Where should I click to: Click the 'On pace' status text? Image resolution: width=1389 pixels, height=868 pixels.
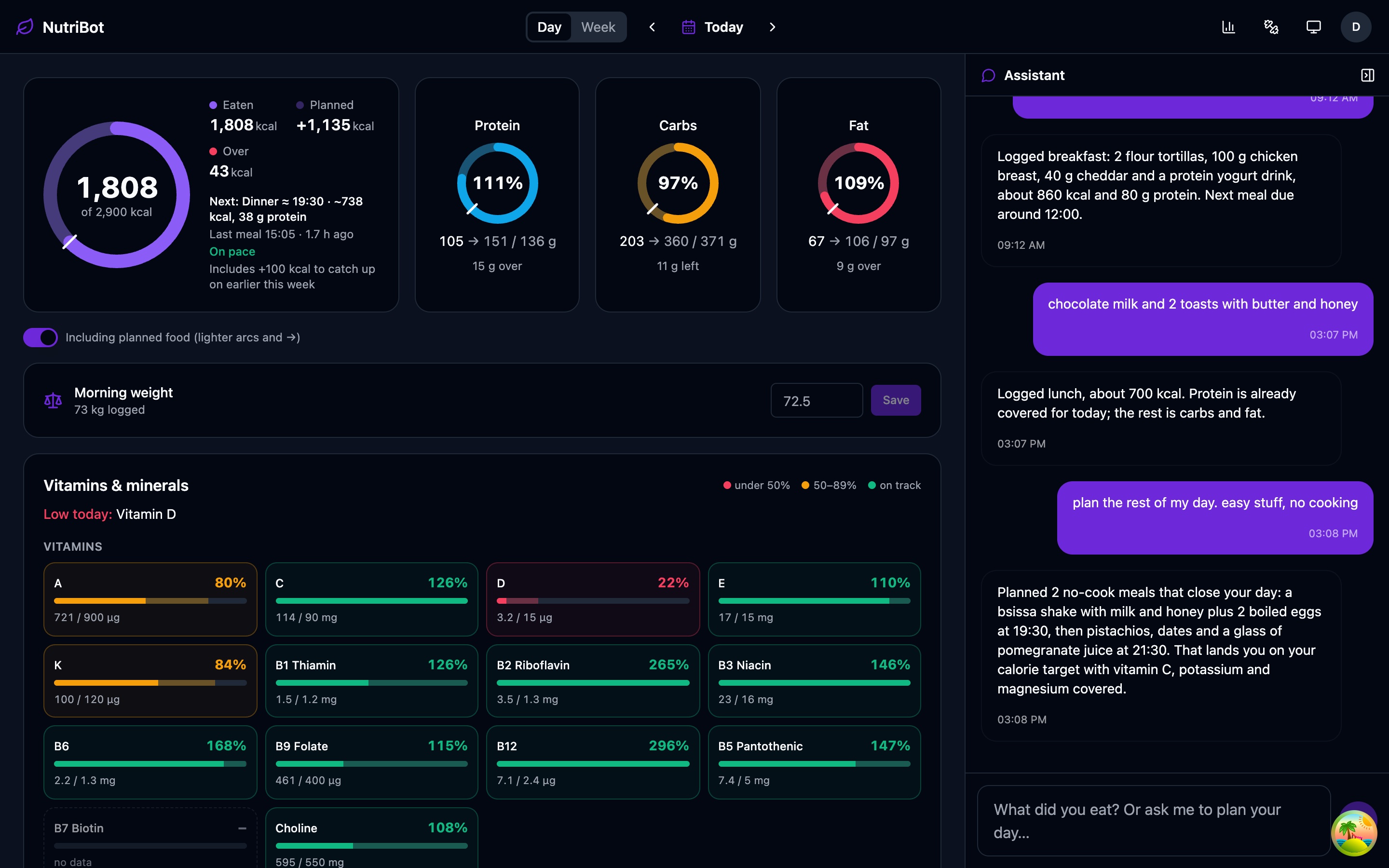[x=232, y=251]
